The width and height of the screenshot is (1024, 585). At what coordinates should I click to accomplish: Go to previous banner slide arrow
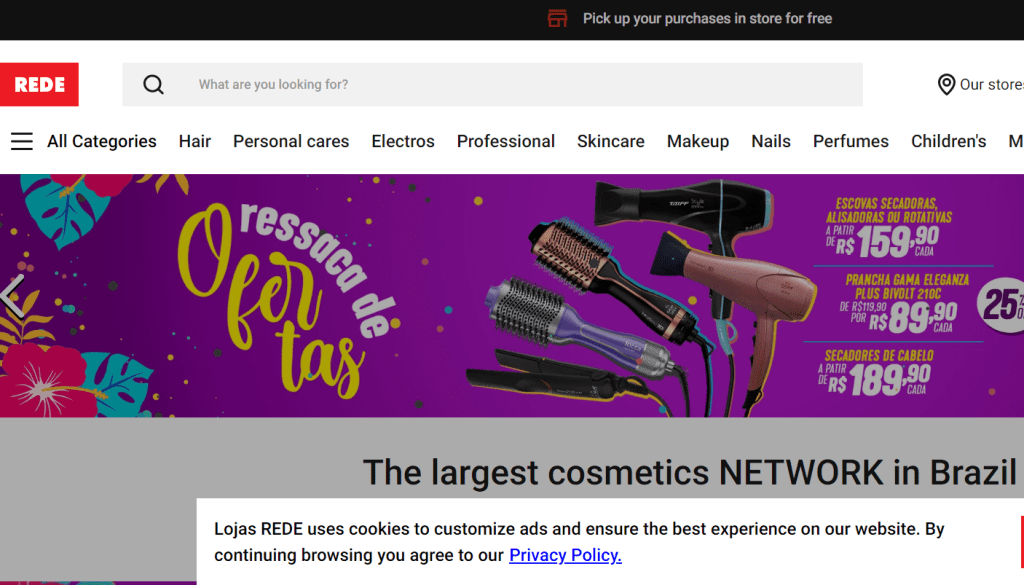13,296
